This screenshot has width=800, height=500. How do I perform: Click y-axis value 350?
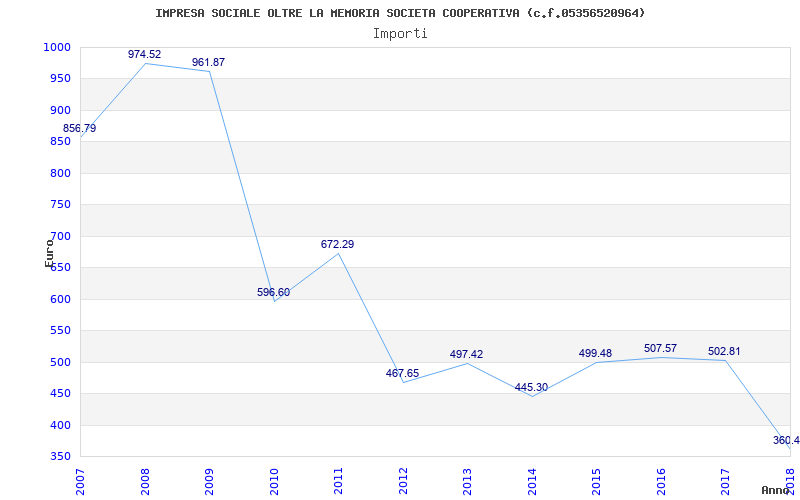60,457
